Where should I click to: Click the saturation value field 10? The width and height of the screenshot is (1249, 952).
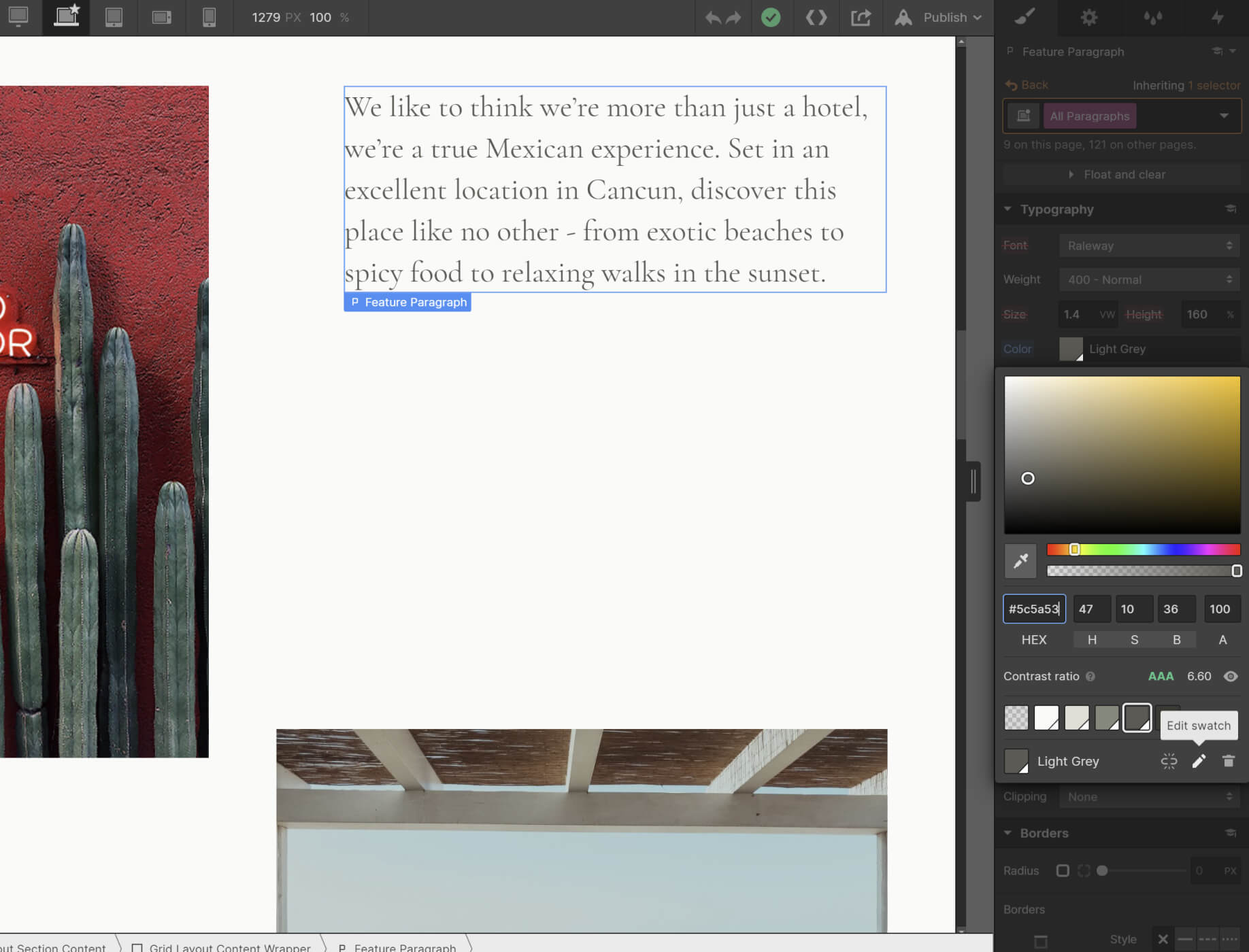1134,609
